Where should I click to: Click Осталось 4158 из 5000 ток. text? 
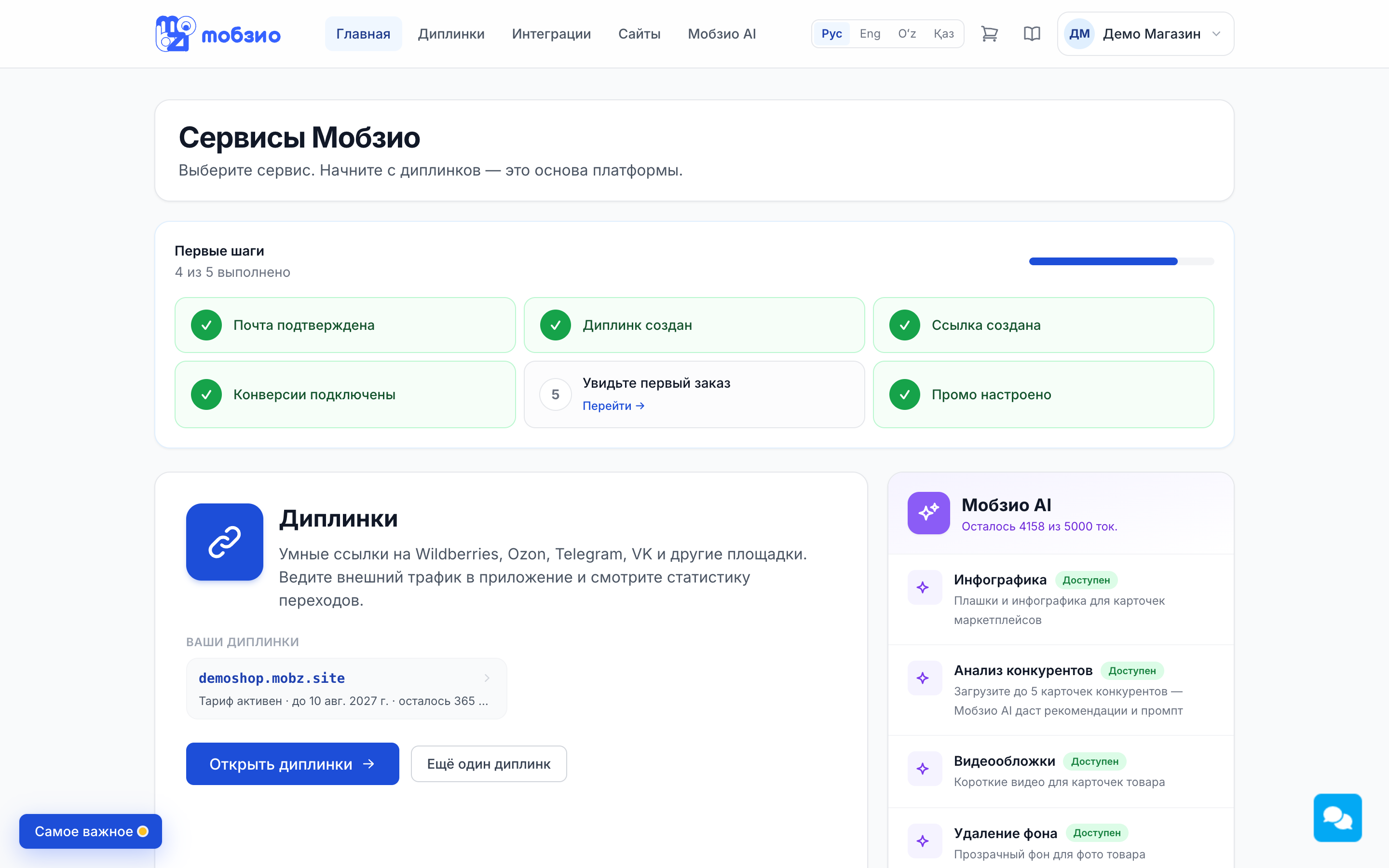pos(1039,527)
